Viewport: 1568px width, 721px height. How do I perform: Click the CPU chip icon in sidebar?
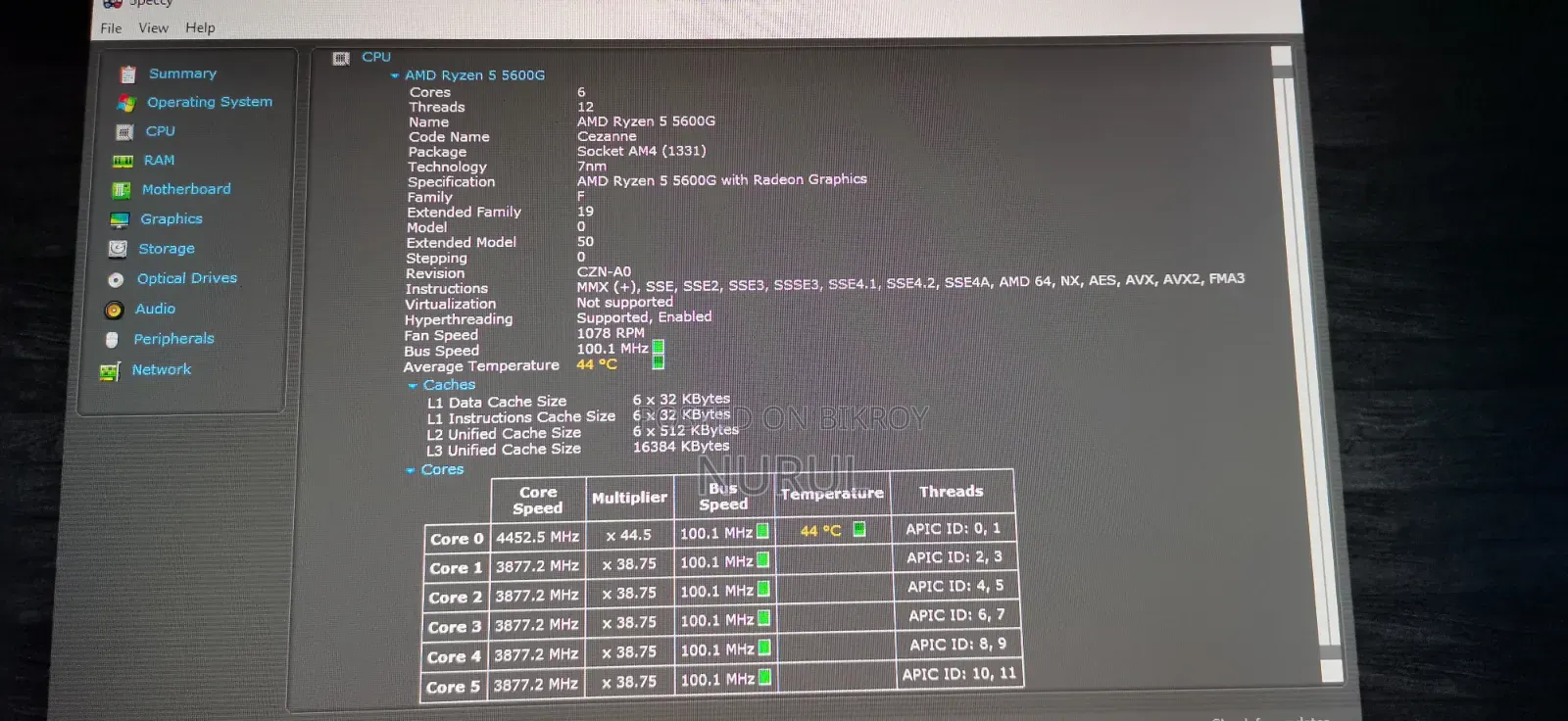click(124, 132)
